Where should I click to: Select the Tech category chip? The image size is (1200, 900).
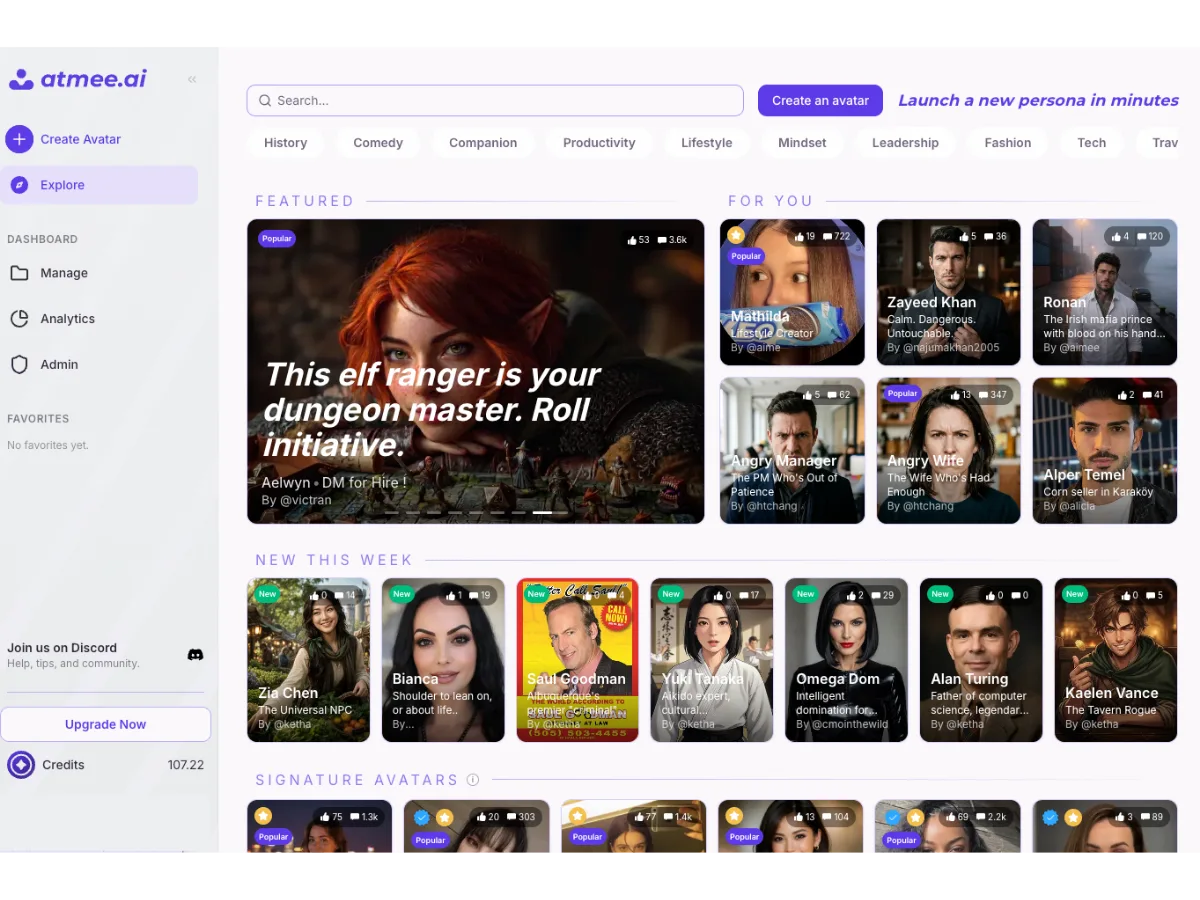[x=1091, y=143]
